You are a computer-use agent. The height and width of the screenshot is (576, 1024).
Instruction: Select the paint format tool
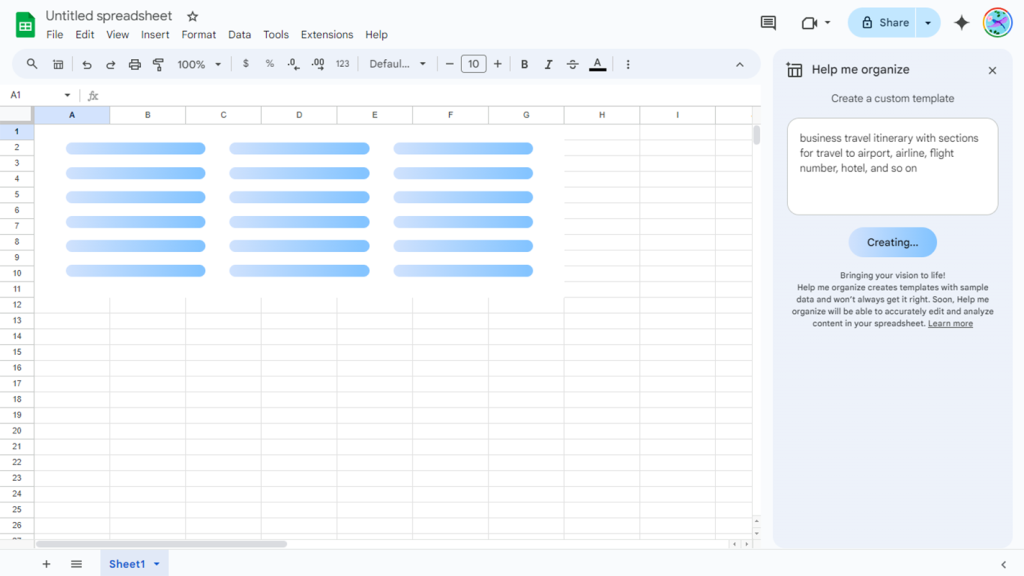158,64
